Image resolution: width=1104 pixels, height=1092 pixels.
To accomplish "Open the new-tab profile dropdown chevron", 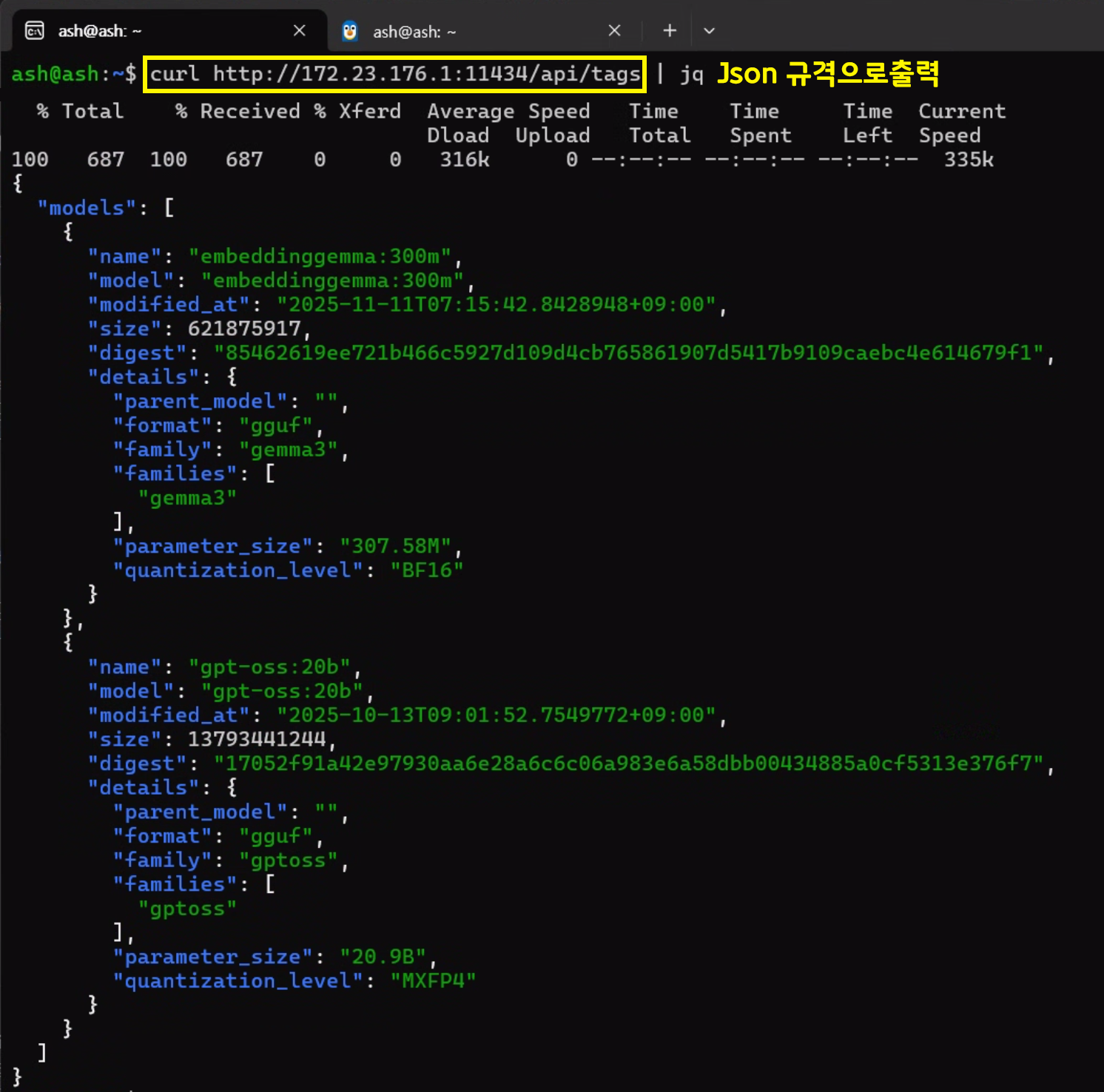I will click(x=709, y=30).
